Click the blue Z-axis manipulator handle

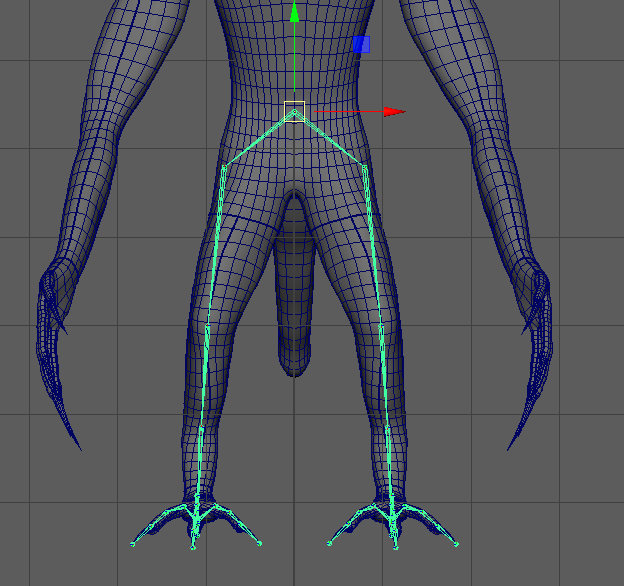point(362,45)
